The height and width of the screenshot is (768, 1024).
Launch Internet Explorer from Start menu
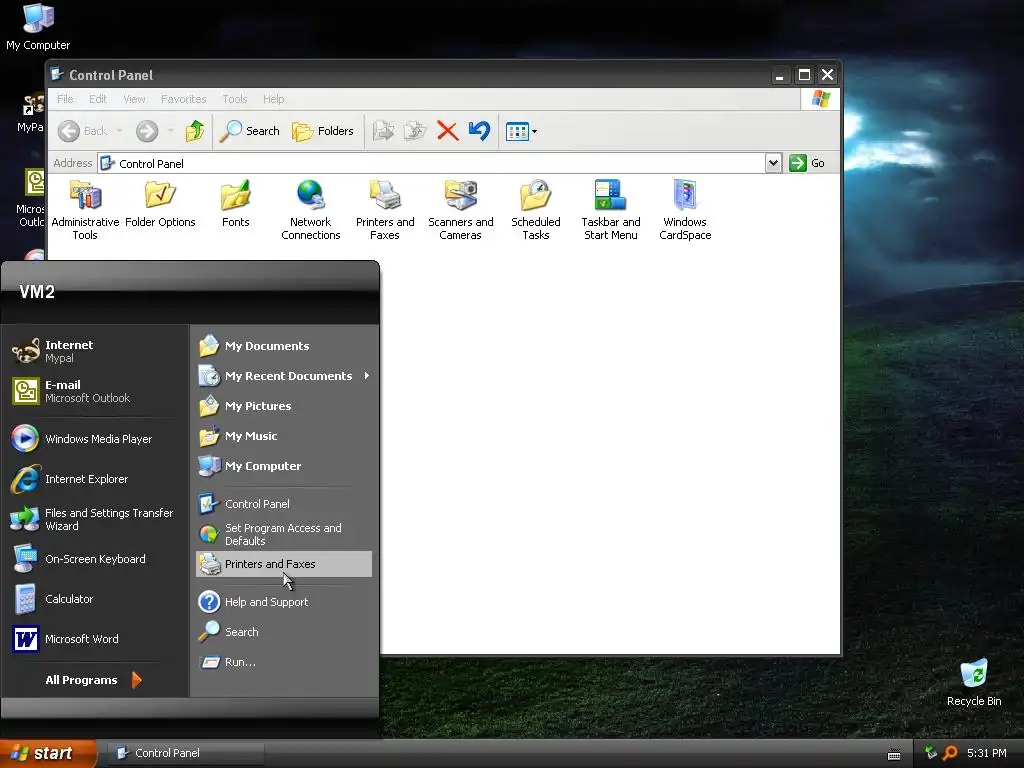click(95, 479)
